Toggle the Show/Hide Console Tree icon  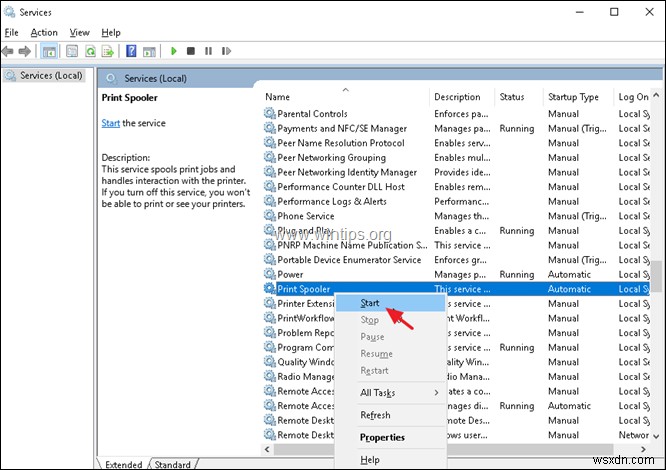point(49,51)
